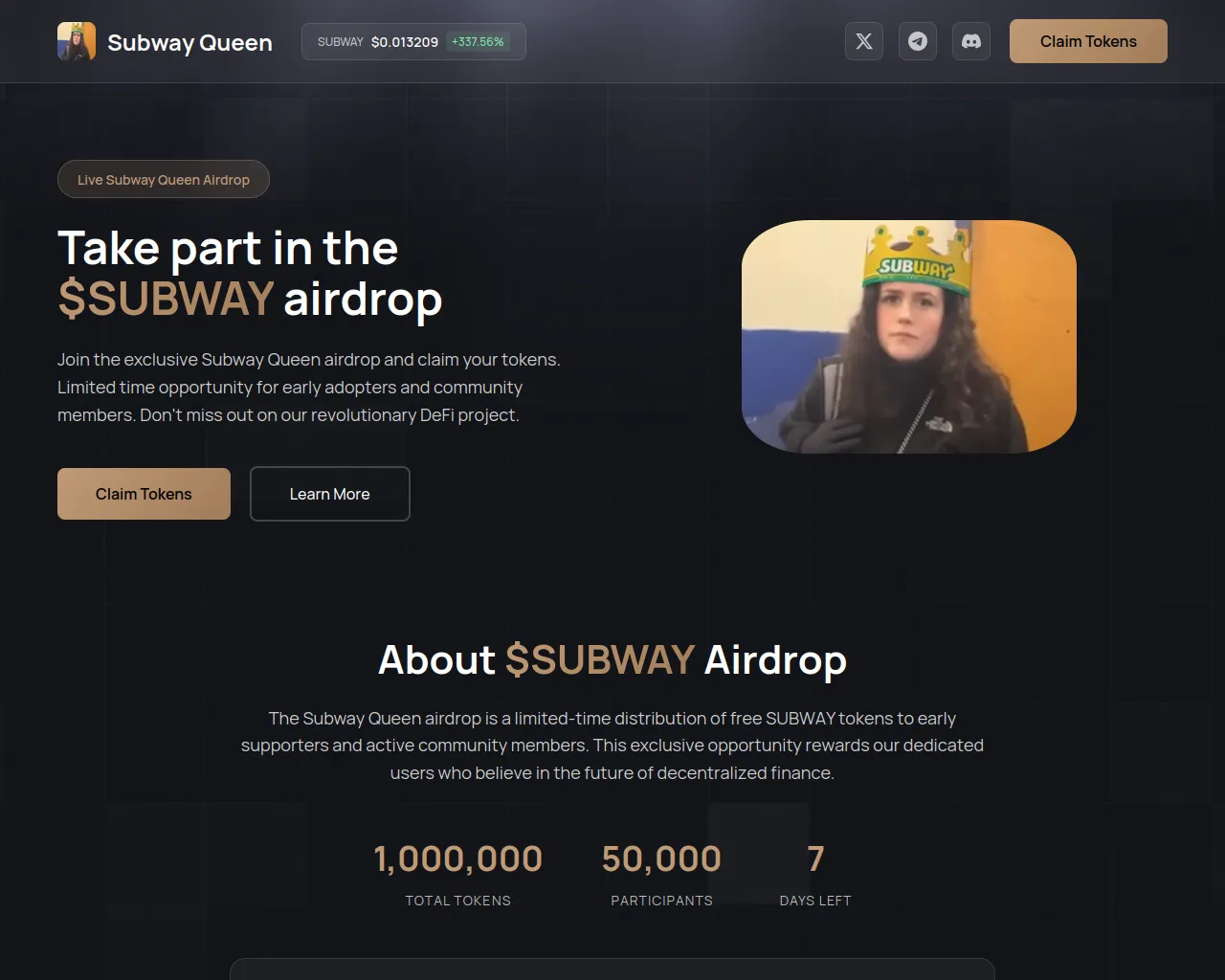Viewport: 1225px width, 980px height.
Task: Click the SUBWAY price ticker pill
Action: (x=413, y=42)
